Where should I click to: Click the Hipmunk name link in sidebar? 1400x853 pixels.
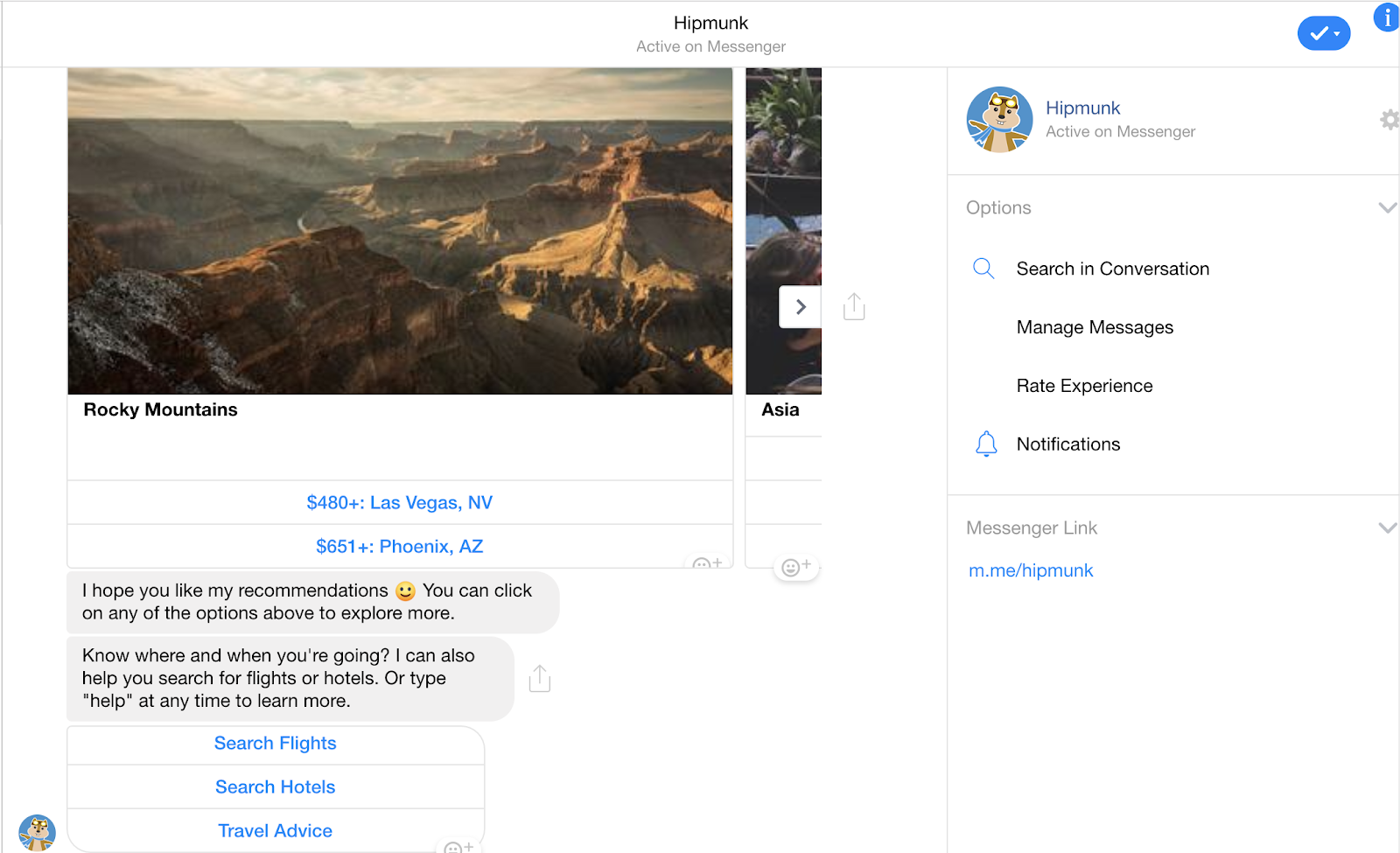point(1082,108)
